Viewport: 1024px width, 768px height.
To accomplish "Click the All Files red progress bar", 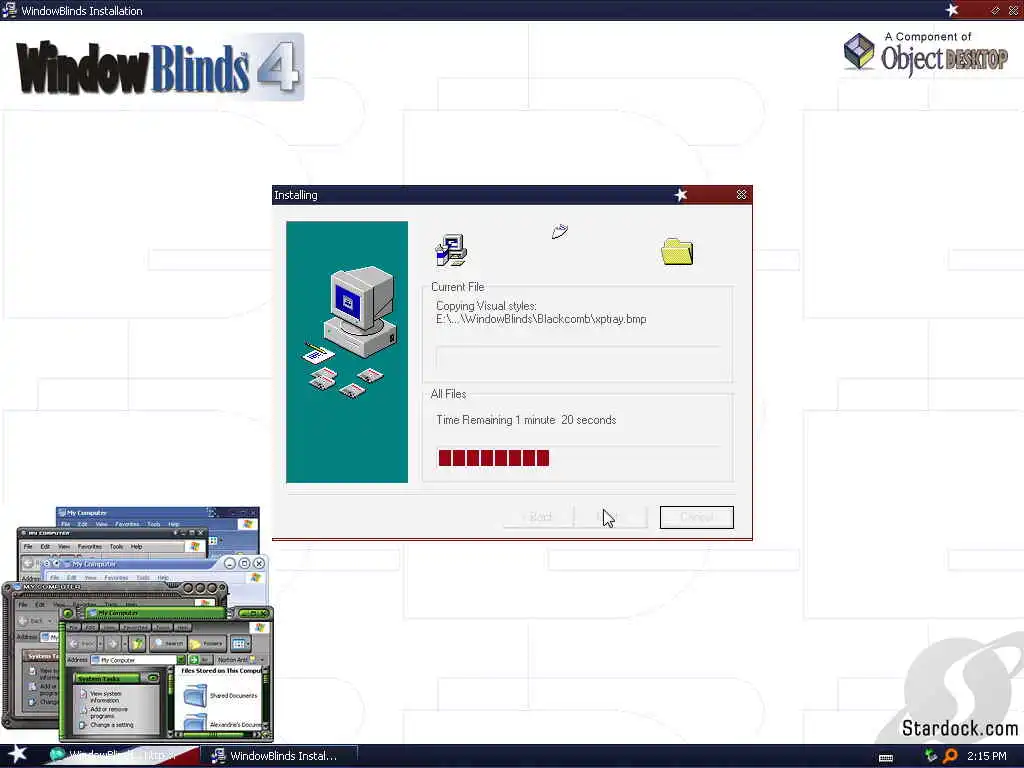I will pyautogui.click(x=494, y=458).
